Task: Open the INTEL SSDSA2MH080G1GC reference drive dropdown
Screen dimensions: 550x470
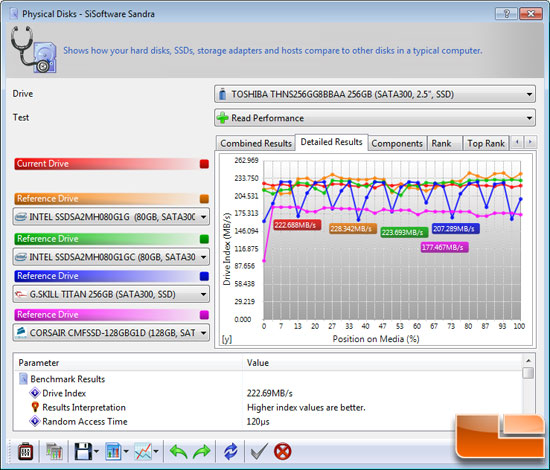Action: coord(111,257)
